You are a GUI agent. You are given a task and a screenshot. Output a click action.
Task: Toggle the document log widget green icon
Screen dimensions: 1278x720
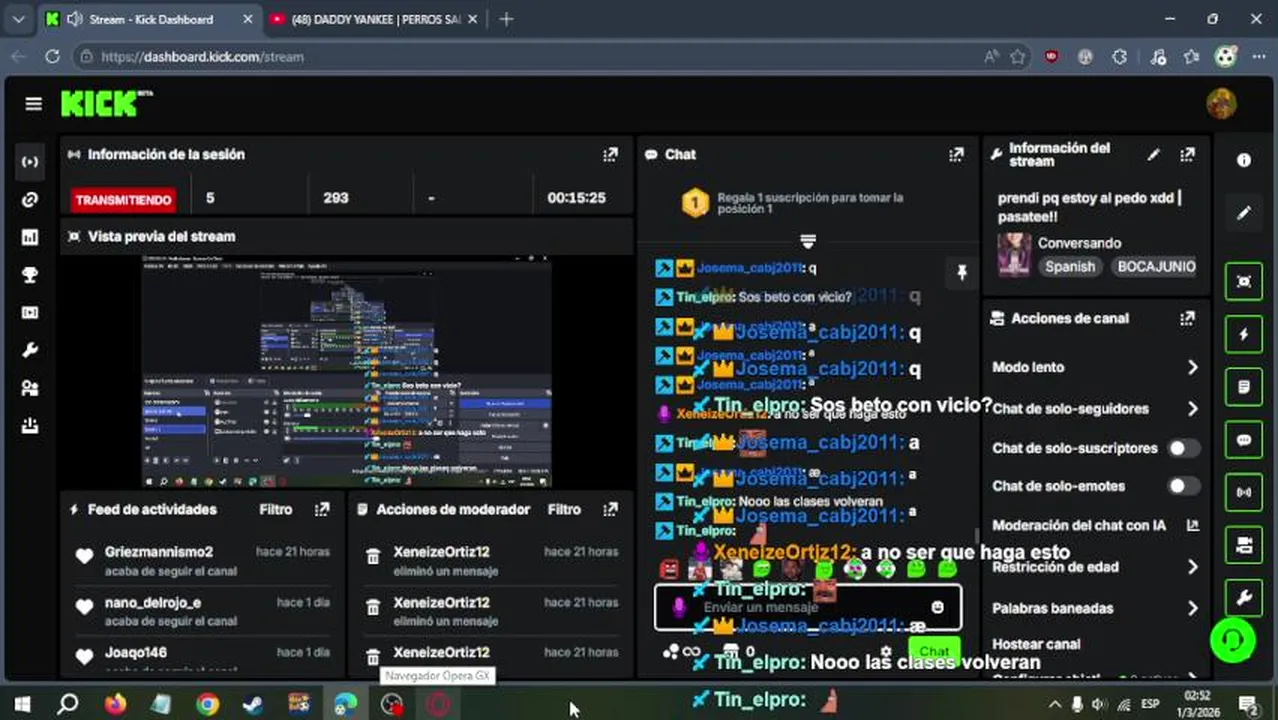1244,388
